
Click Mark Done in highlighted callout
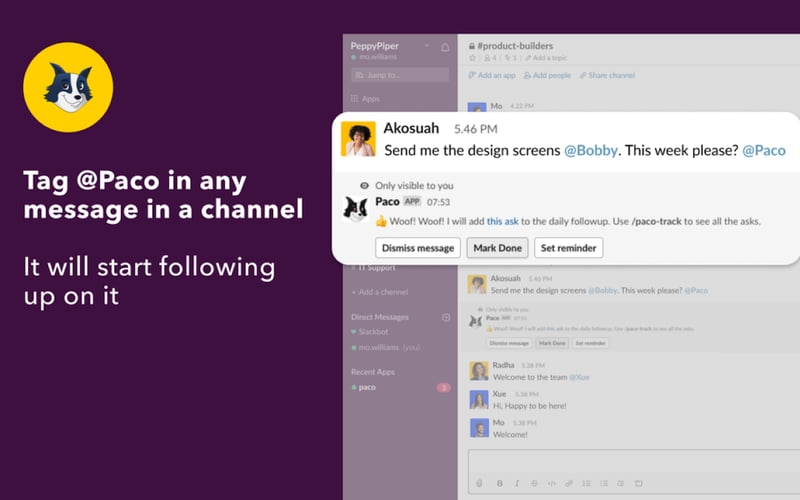click(497, 248)
